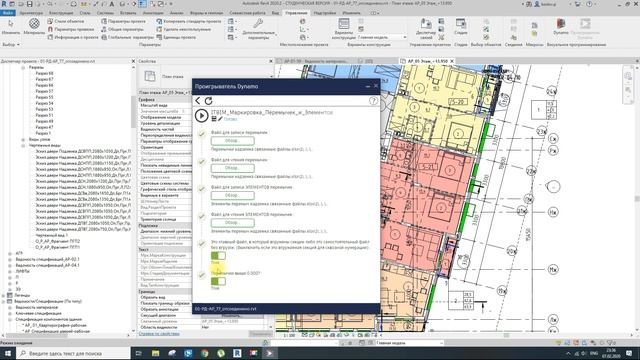Browse for 'Файл для записи ЭЛЕМЕНТОВ перемычек'
The width and height of the screenshot is (640, 360).
click(233, 196)
